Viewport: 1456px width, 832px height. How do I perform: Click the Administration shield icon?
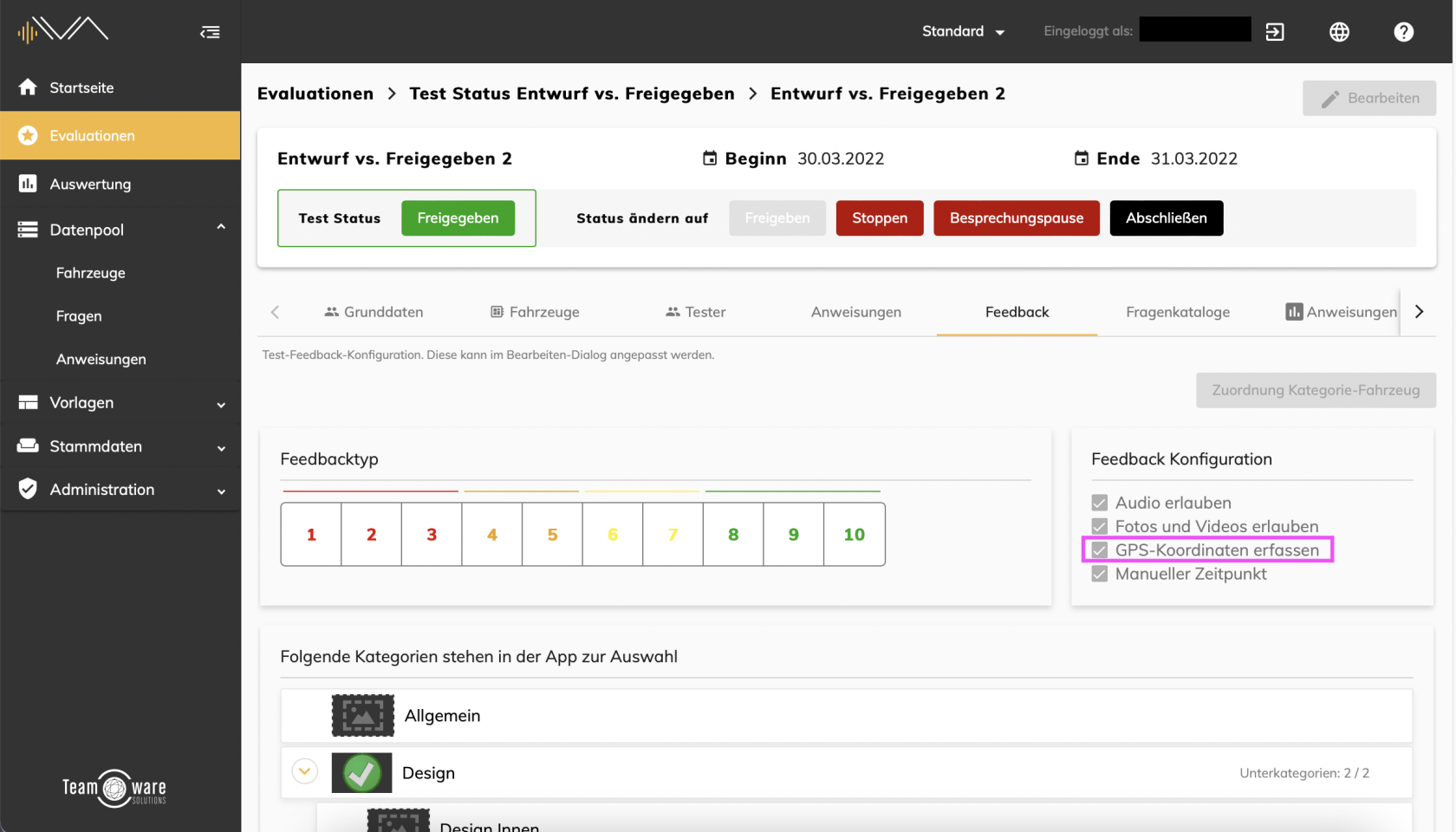(28, 489)
